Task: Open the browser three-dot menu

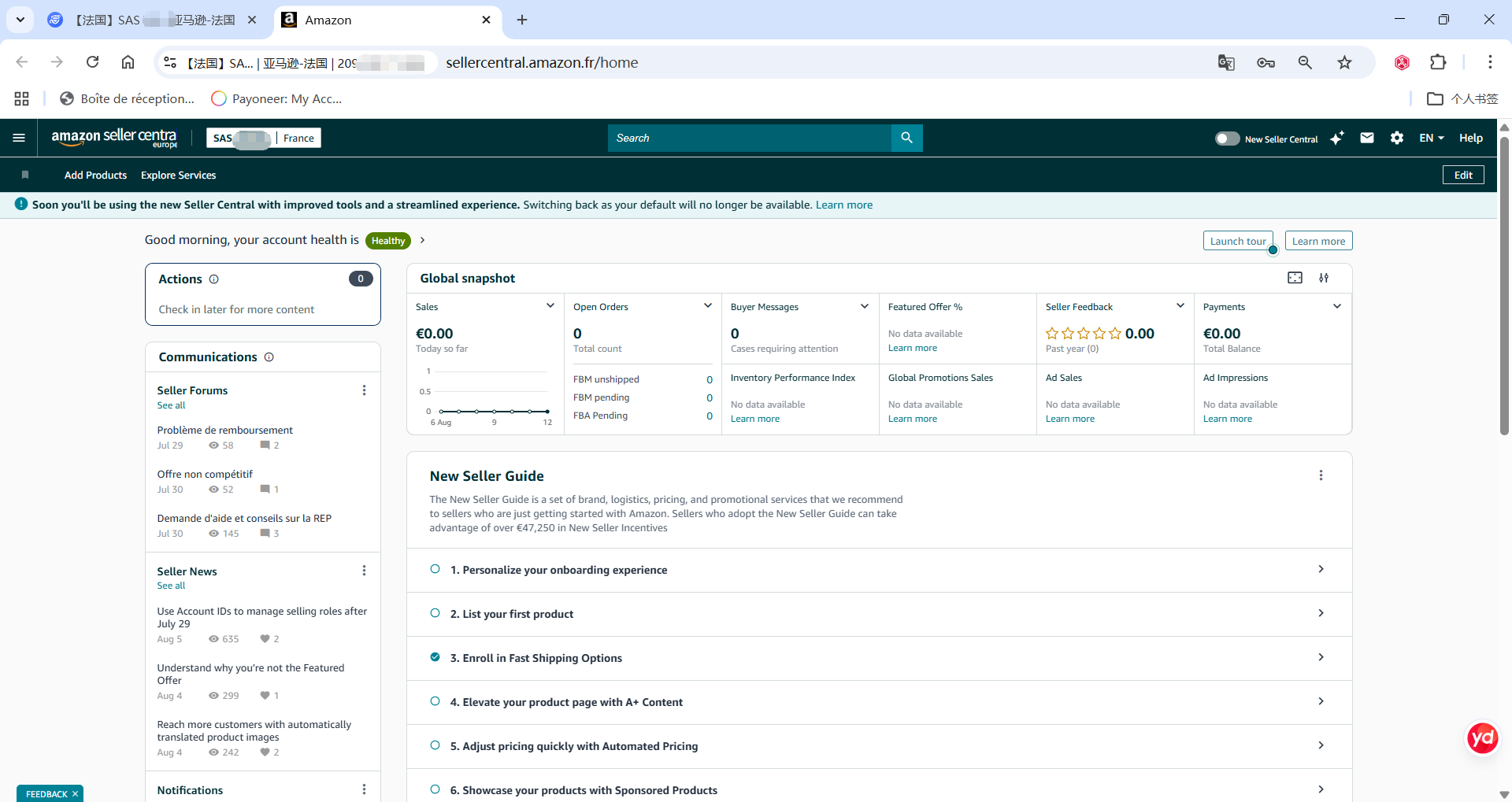Action: pos(1490,62)
